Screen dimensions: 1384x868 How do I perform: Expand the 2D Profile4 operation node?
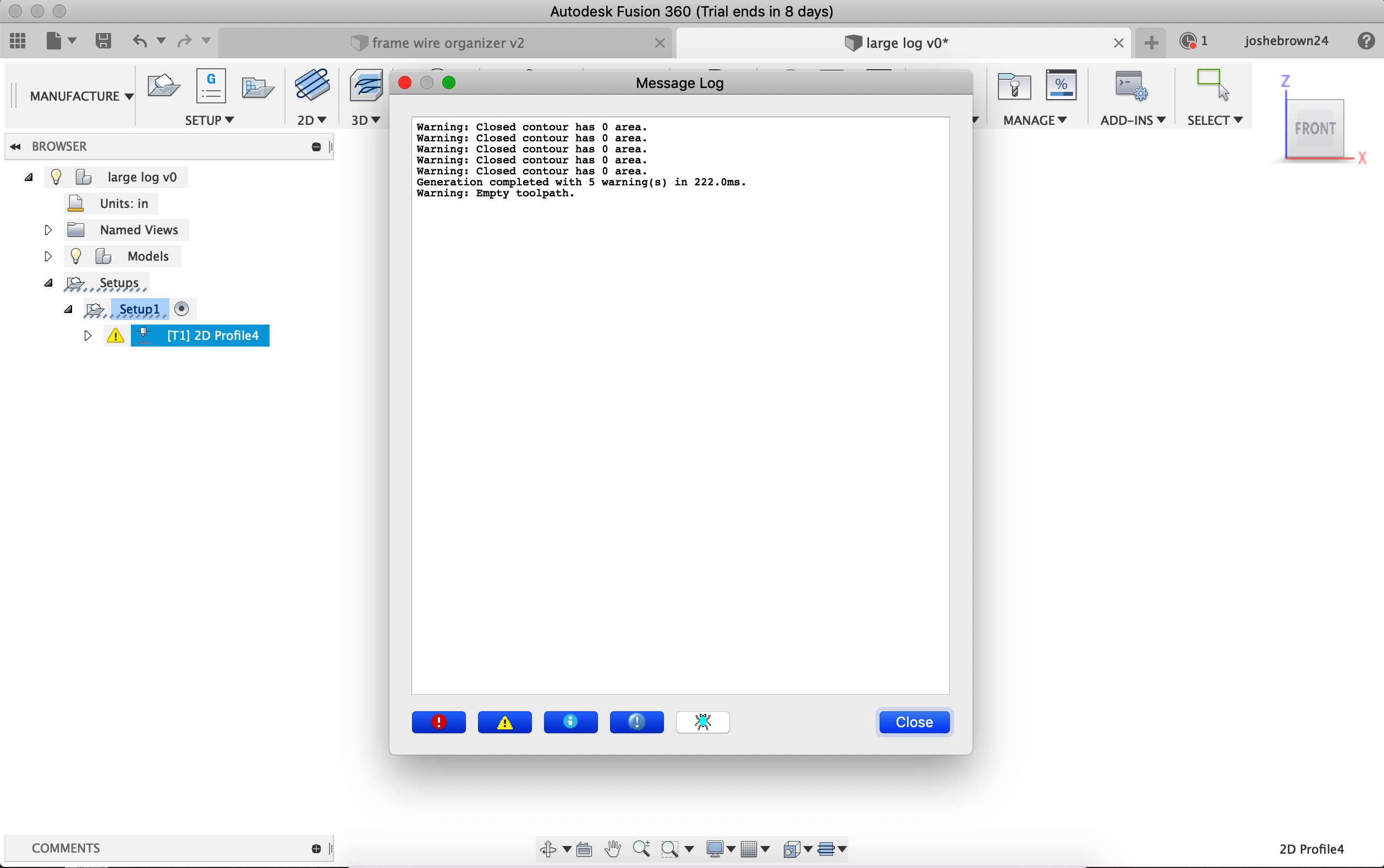click(87, 335)
